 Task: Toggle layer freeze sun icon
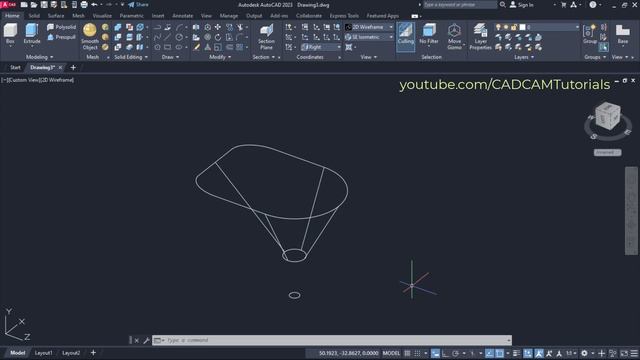click(x=506, y=27)
